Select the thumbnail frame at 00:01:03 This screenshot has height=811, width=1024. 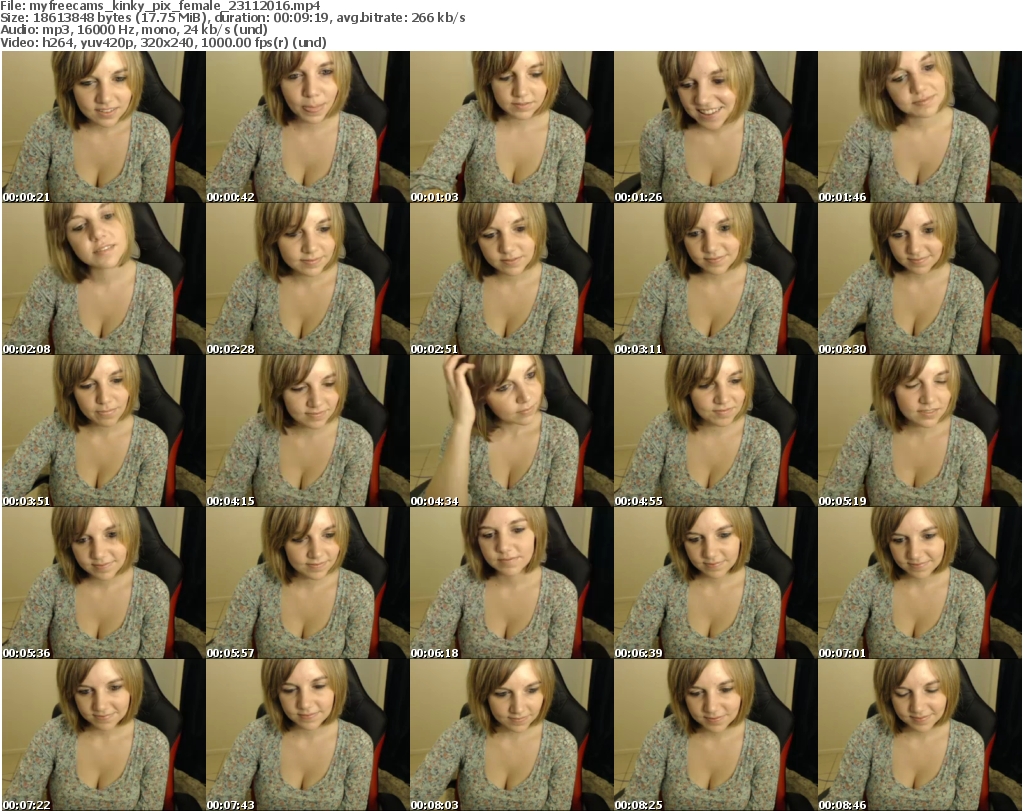click(x=512, y=127)
